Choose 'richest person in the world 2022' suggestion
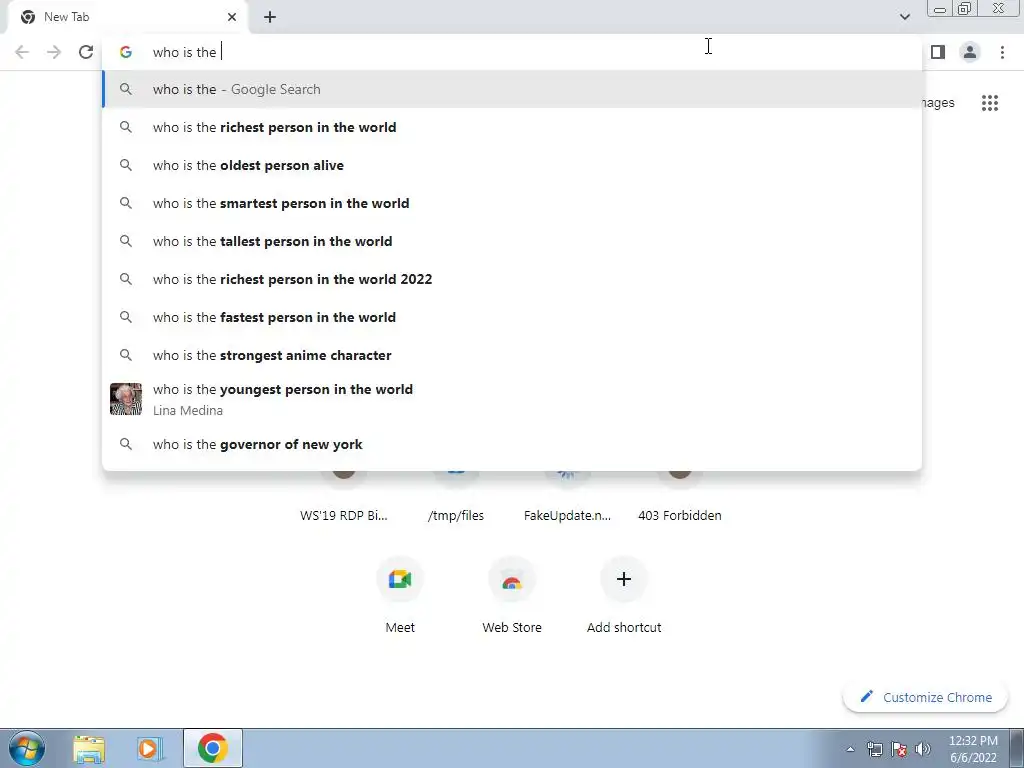This screenshot has height=768, width=1024. (512, 279)
